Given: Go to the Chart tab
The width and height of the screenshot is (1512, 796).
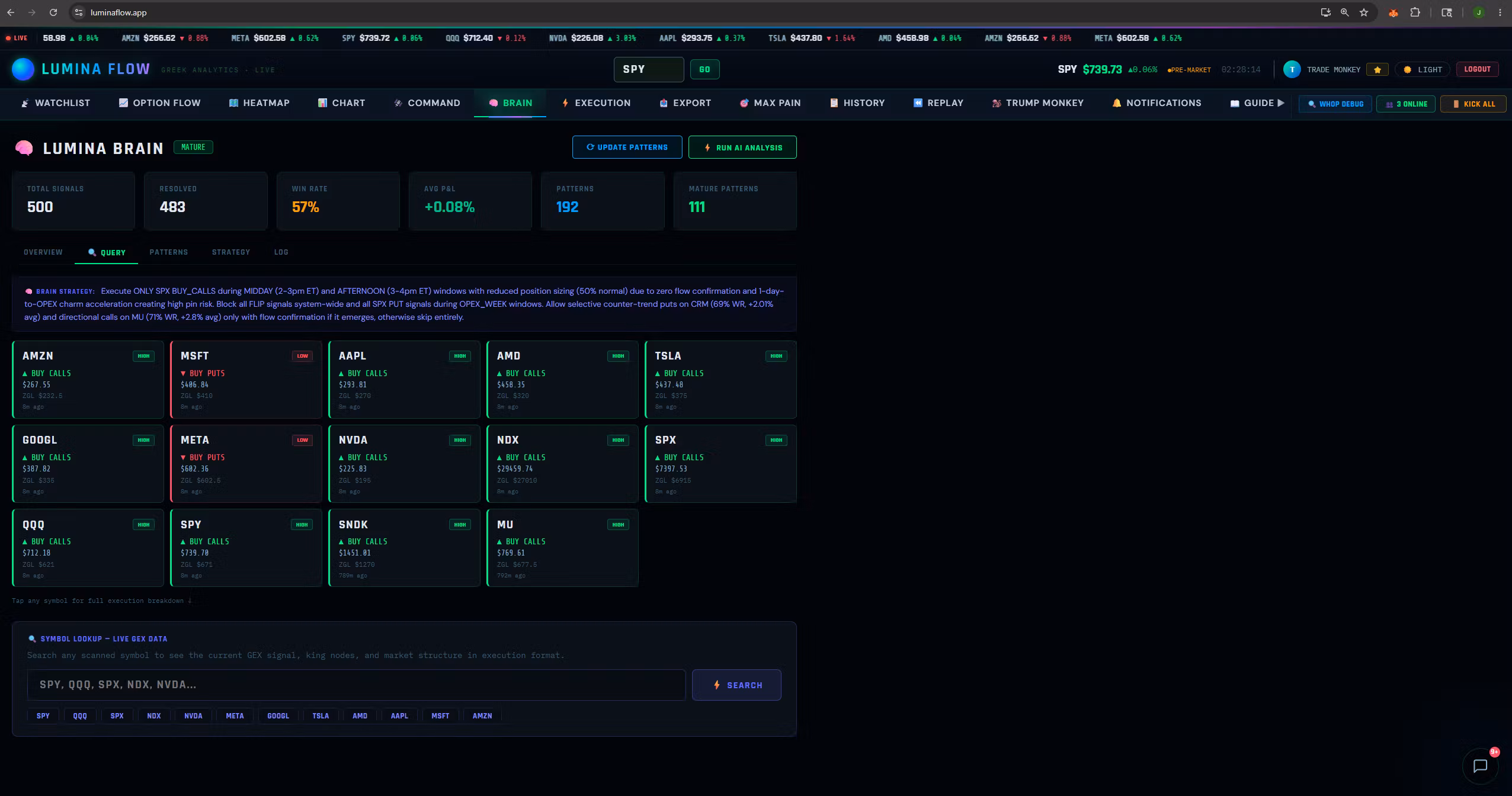Looking at the screenshot, I should tap(342, 103).
